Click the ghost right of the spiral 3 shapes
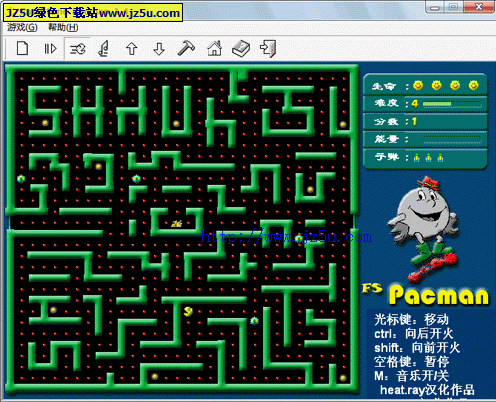The image size is (496, 402). coord(136,179)
